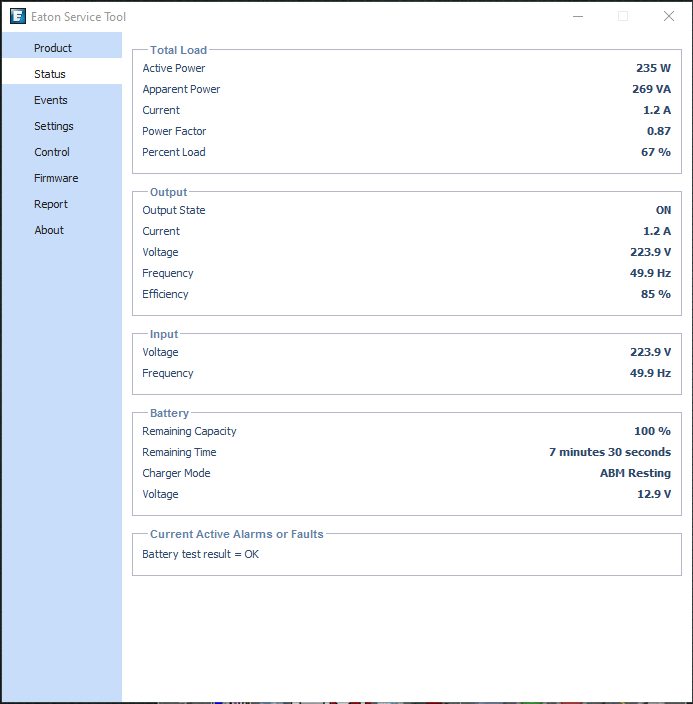Screen dimensions: 693x704
Task: Select the Percent Load value 67 %
Action: click(656, 152)
